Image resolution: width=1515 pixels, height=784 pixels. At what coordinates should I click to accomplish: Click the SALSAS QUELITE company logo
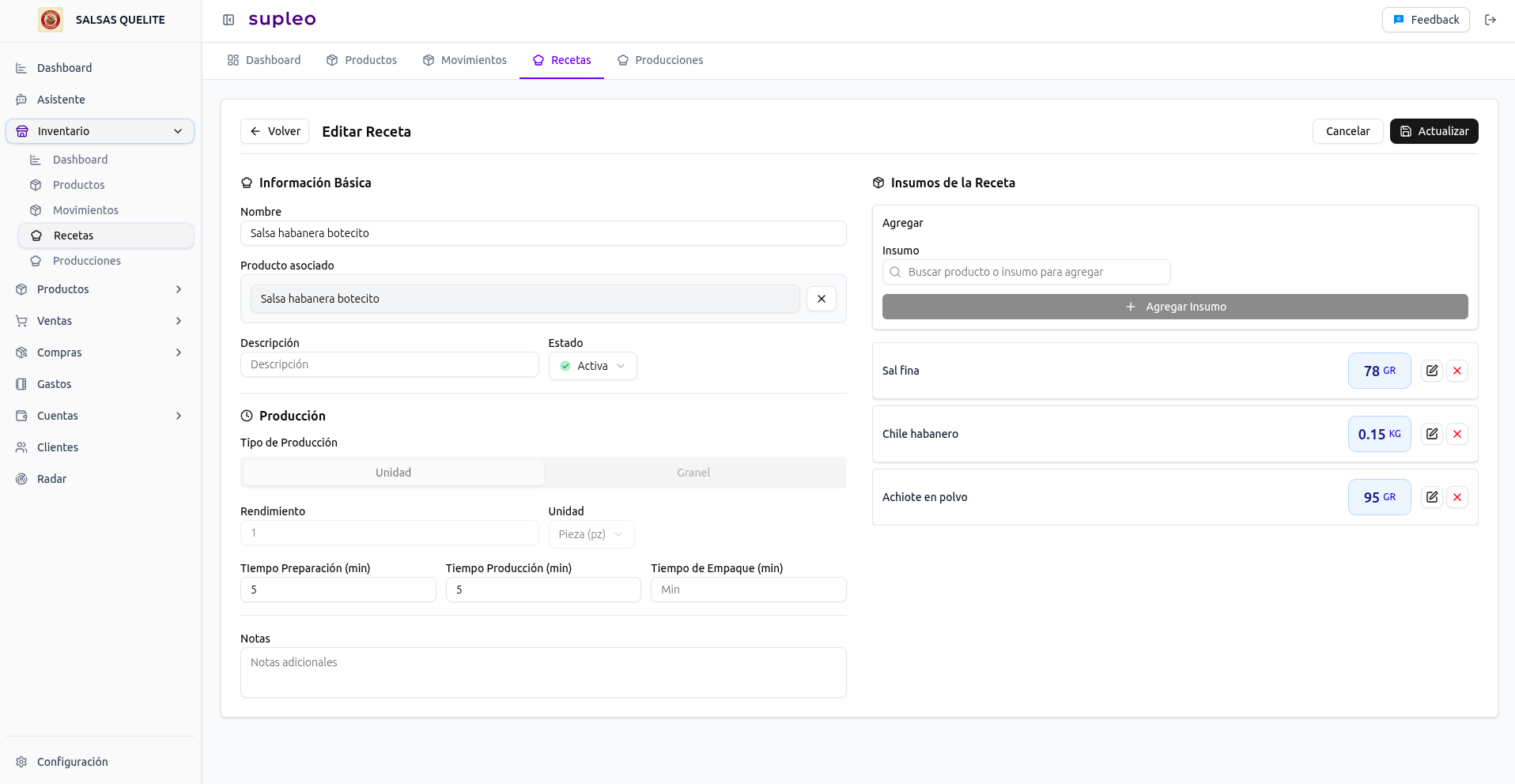tap(51, 20)
